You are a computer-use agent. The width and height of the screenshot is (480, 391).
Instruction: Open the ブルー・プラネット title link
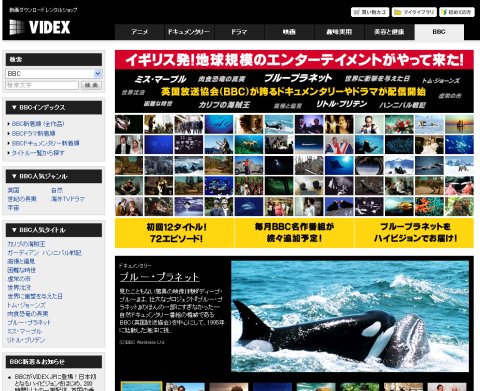tap(159, 277)
